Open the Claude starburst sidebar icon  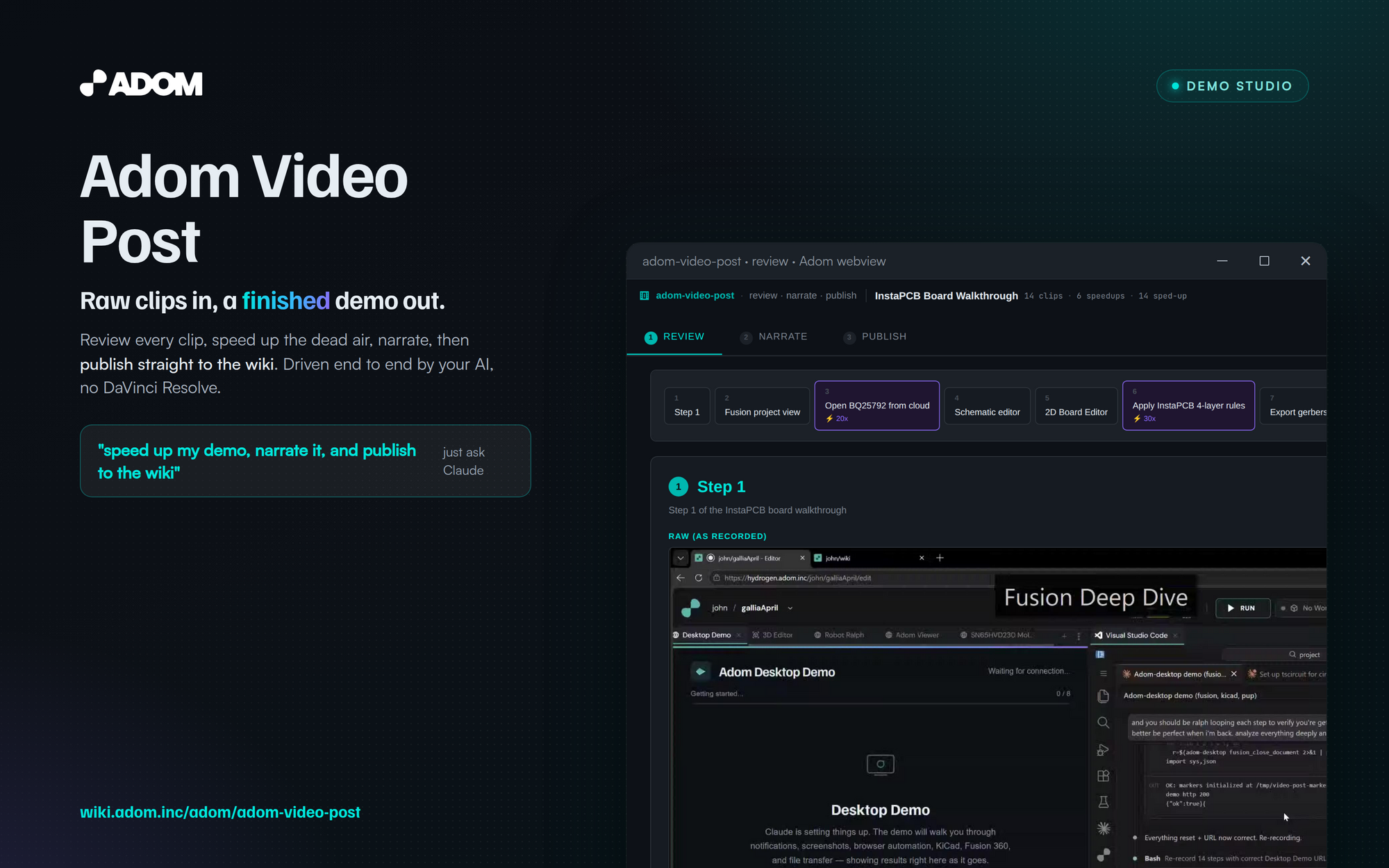pyautogui.click(x=1103, y=828)
